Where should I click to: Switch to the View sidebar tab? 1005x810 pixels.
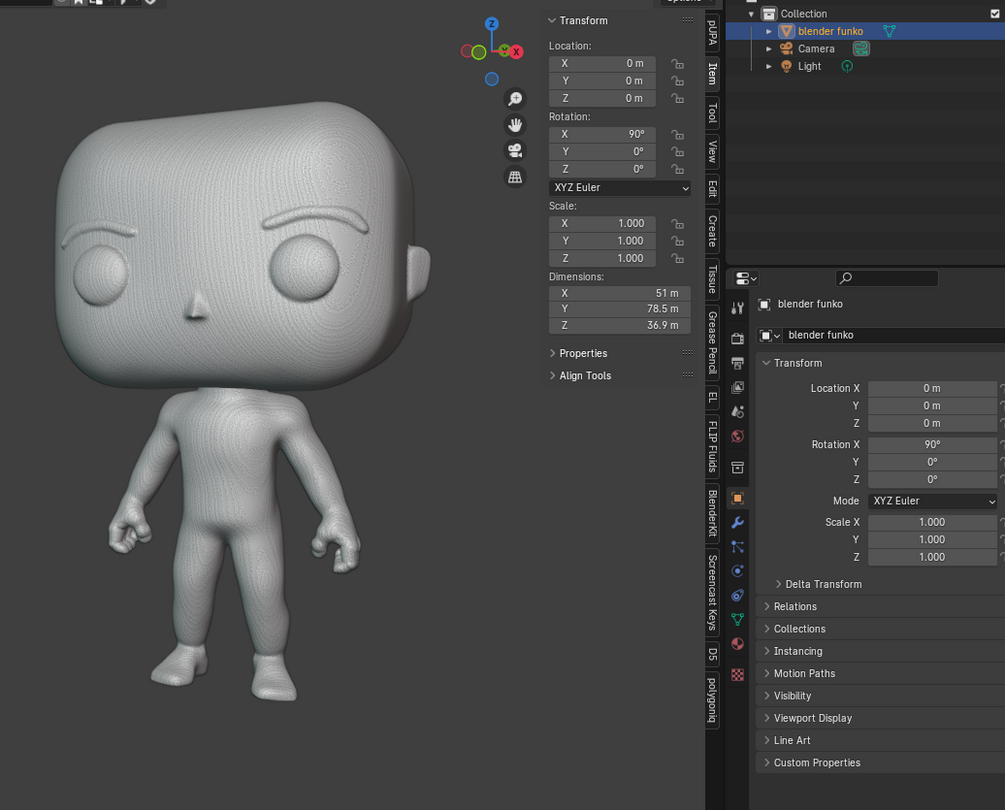(x=712, y=151)
